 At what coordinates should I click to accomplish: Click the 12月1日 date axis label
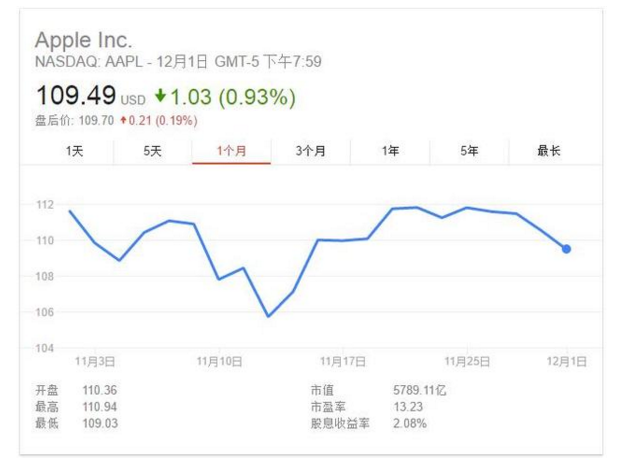coord(567,360)
